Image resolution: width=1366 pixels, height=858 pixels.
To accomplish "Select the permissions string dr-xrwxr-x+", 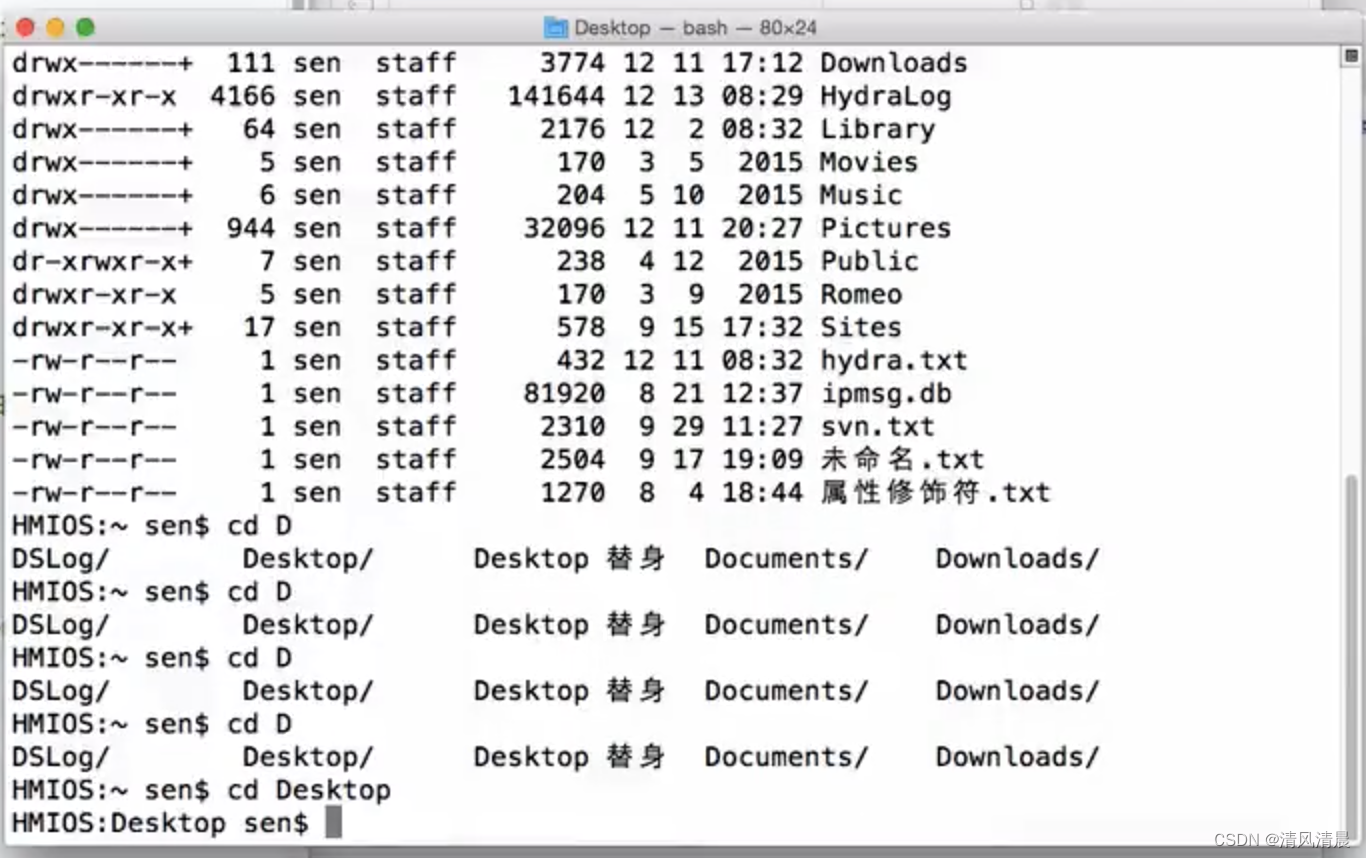I will click(102, 261).
